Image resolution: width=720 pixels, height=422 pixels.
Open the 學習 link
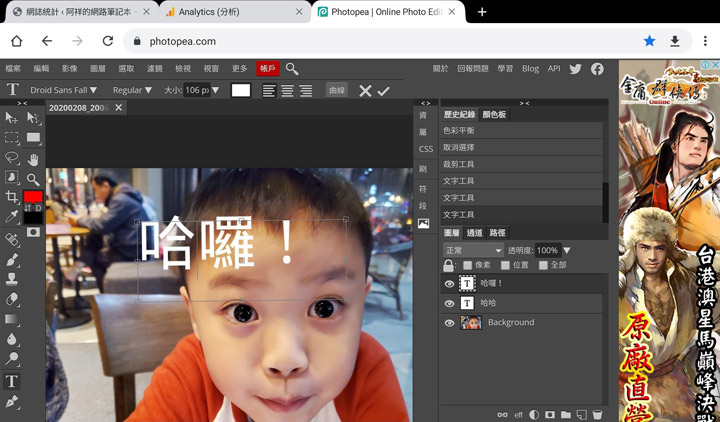click(505, 68)
